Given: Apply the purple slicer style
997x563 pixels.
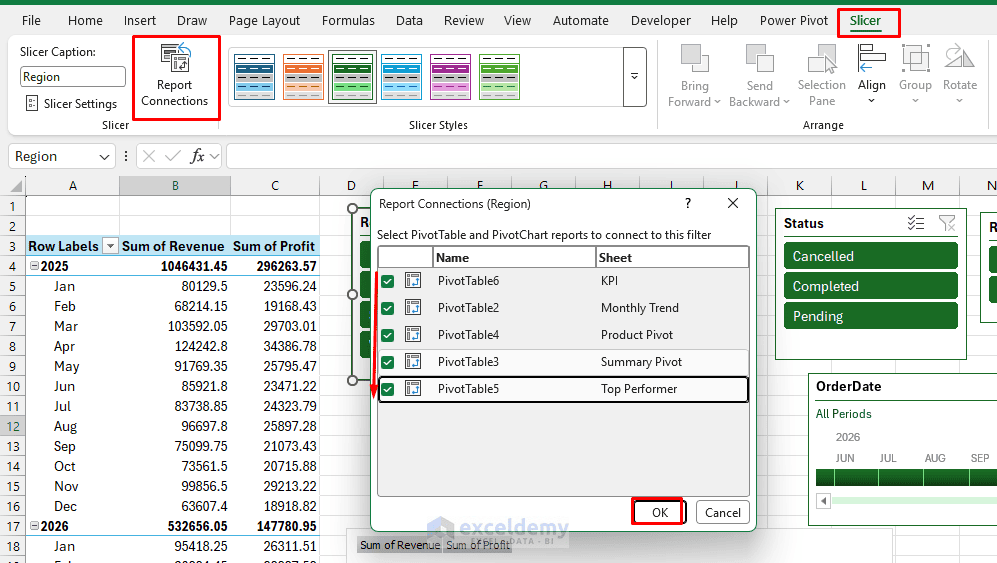Looking at the screenshot, I should [x=450, y=77].
